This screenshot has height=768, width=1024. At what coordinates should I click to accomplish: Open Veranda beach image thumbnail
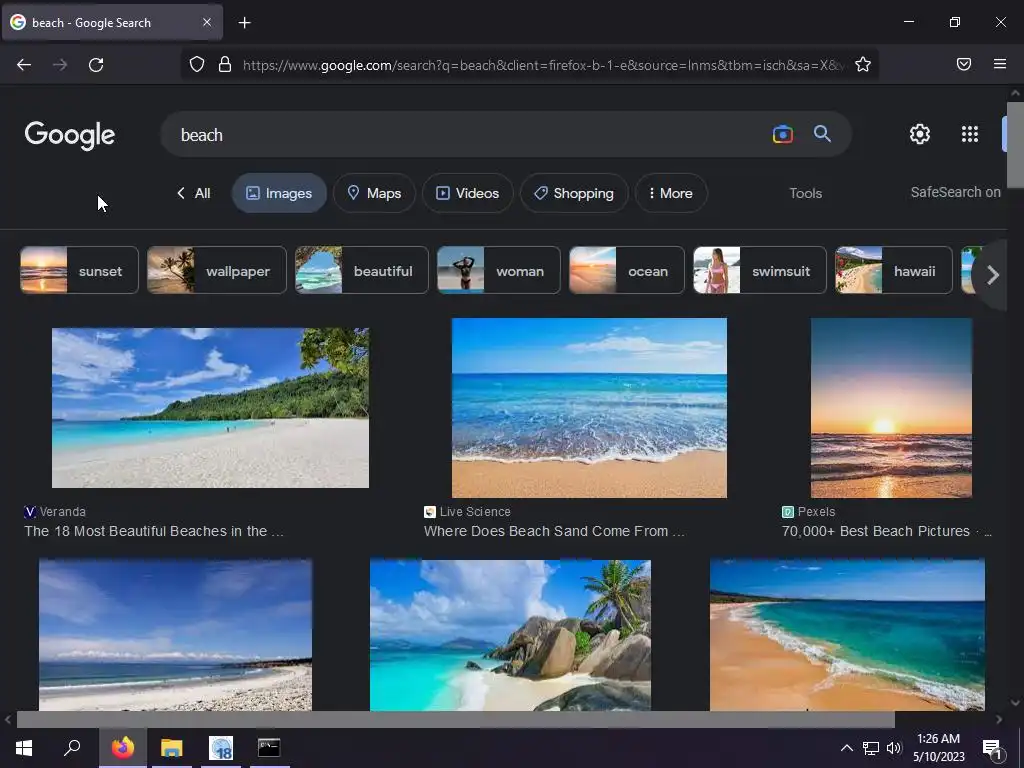click(210, 408)
